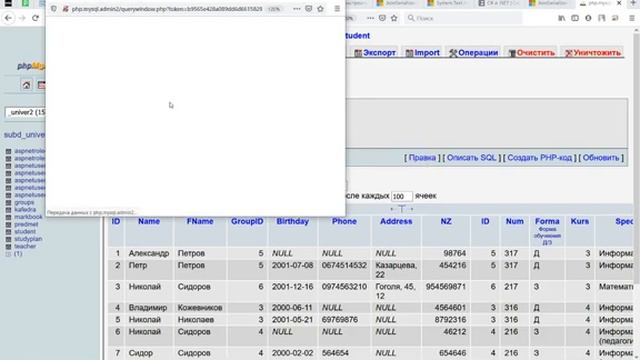Open popup window hamburger menu
Viewport: 640px width, 360px height.
[x=337, y=9]
